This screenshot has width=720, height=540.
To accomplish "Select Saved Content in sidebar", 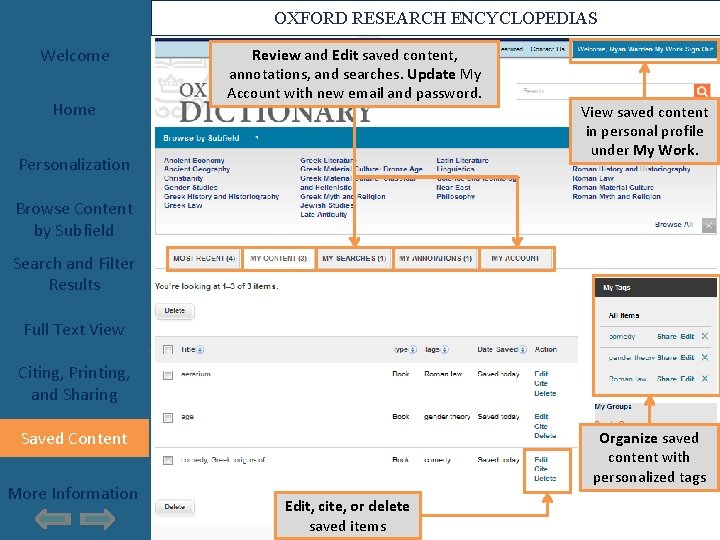I will (74, 438).
